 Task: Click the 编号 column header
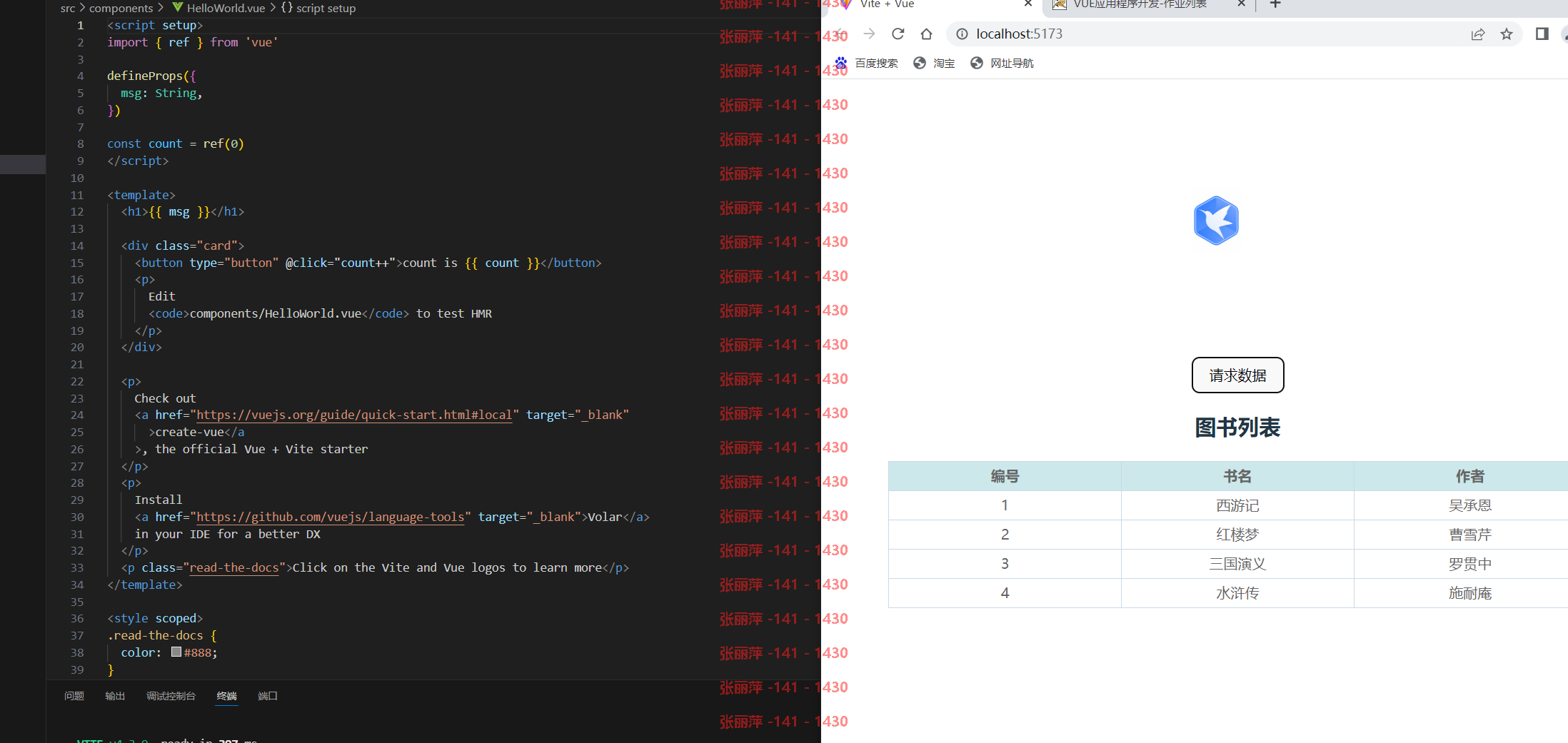[1005, 476]
